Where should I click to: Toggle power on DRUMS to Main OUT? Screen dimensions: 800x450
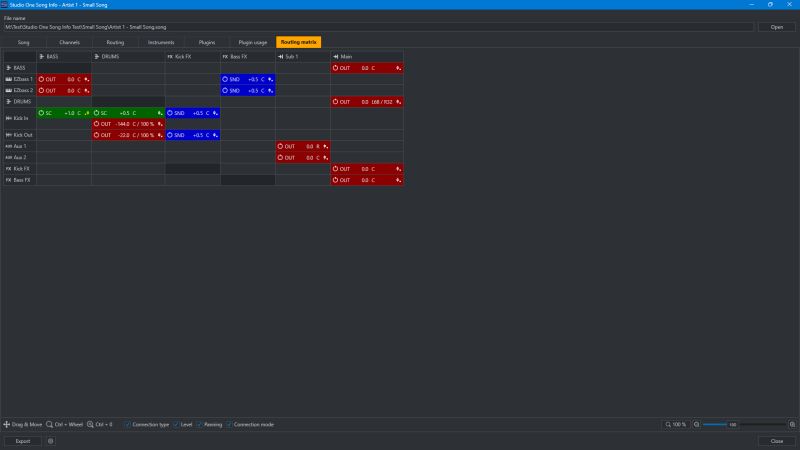335,102
